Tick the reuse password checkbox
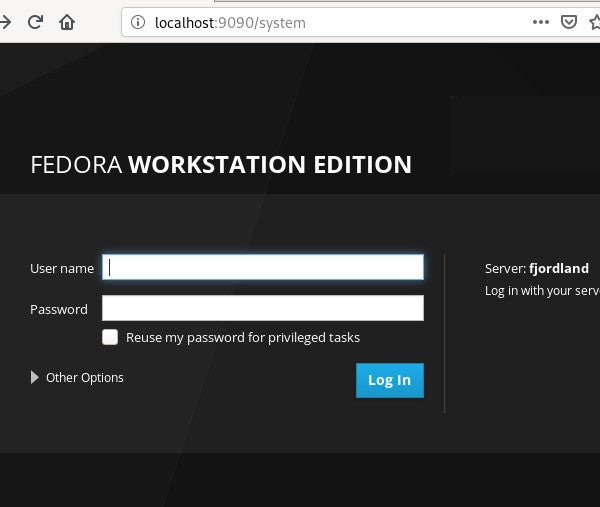The height and width of the screenshot is (507, 600). (110, 338)
